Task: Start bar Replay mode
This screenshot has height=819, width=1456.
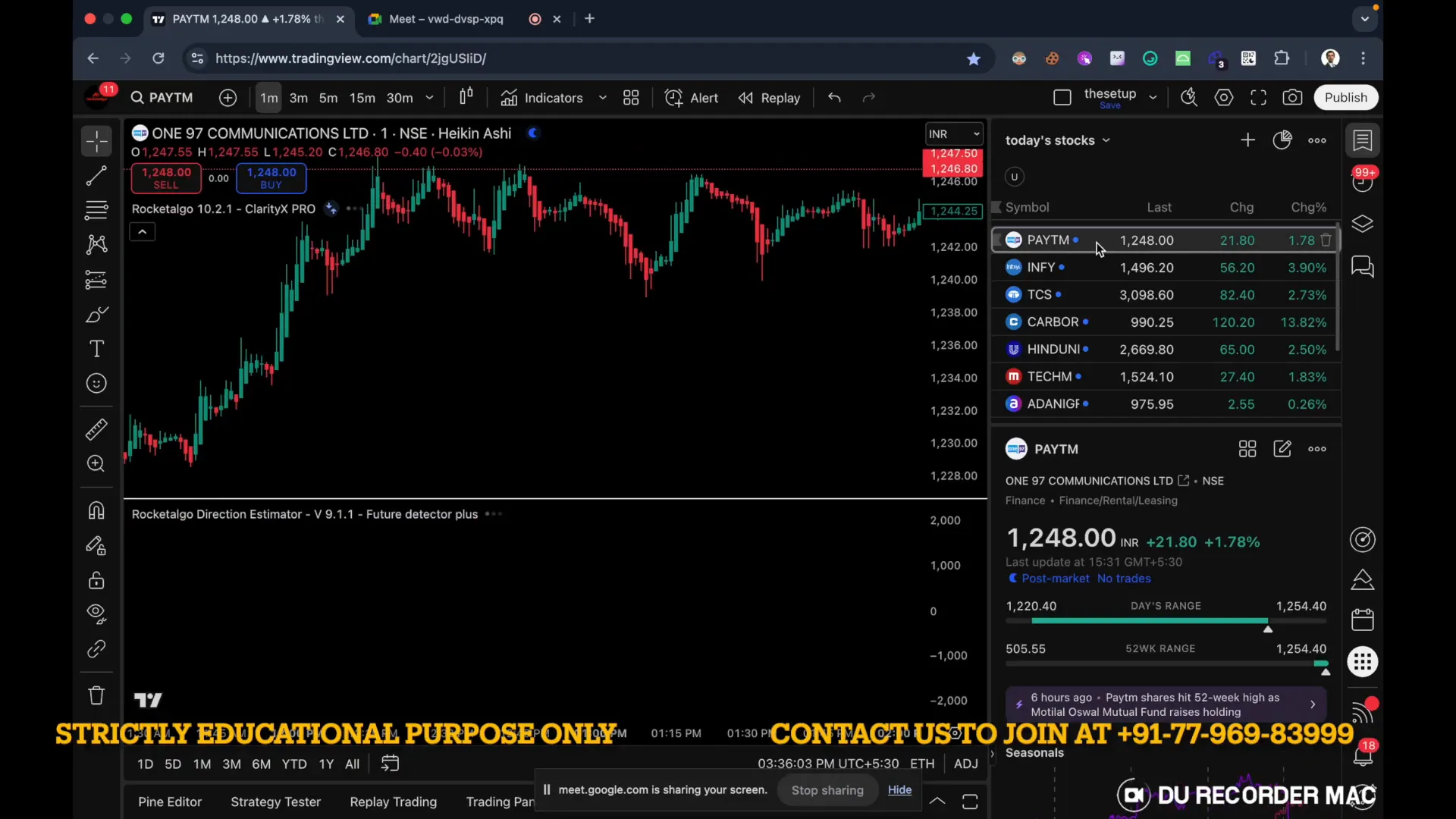Action: coord(770,98)
